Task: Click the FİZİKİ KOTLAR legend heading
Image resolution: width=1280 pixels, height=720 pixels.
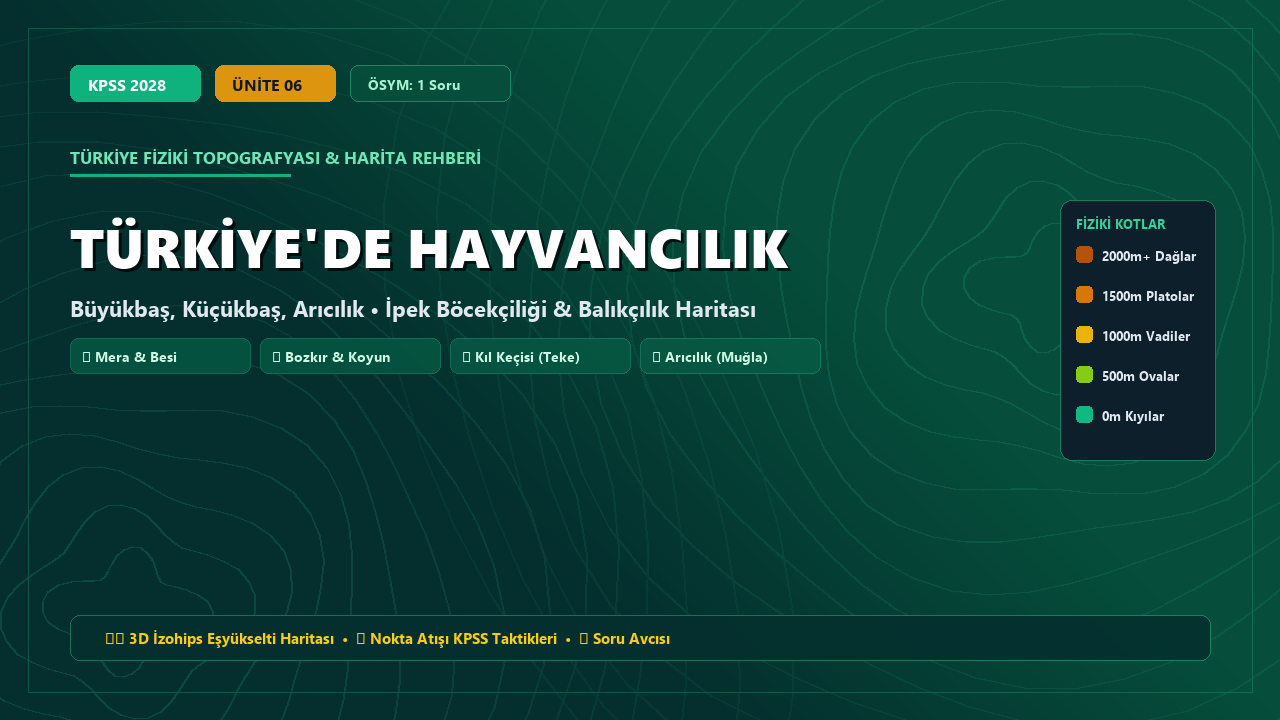Action: [1121, 224]
